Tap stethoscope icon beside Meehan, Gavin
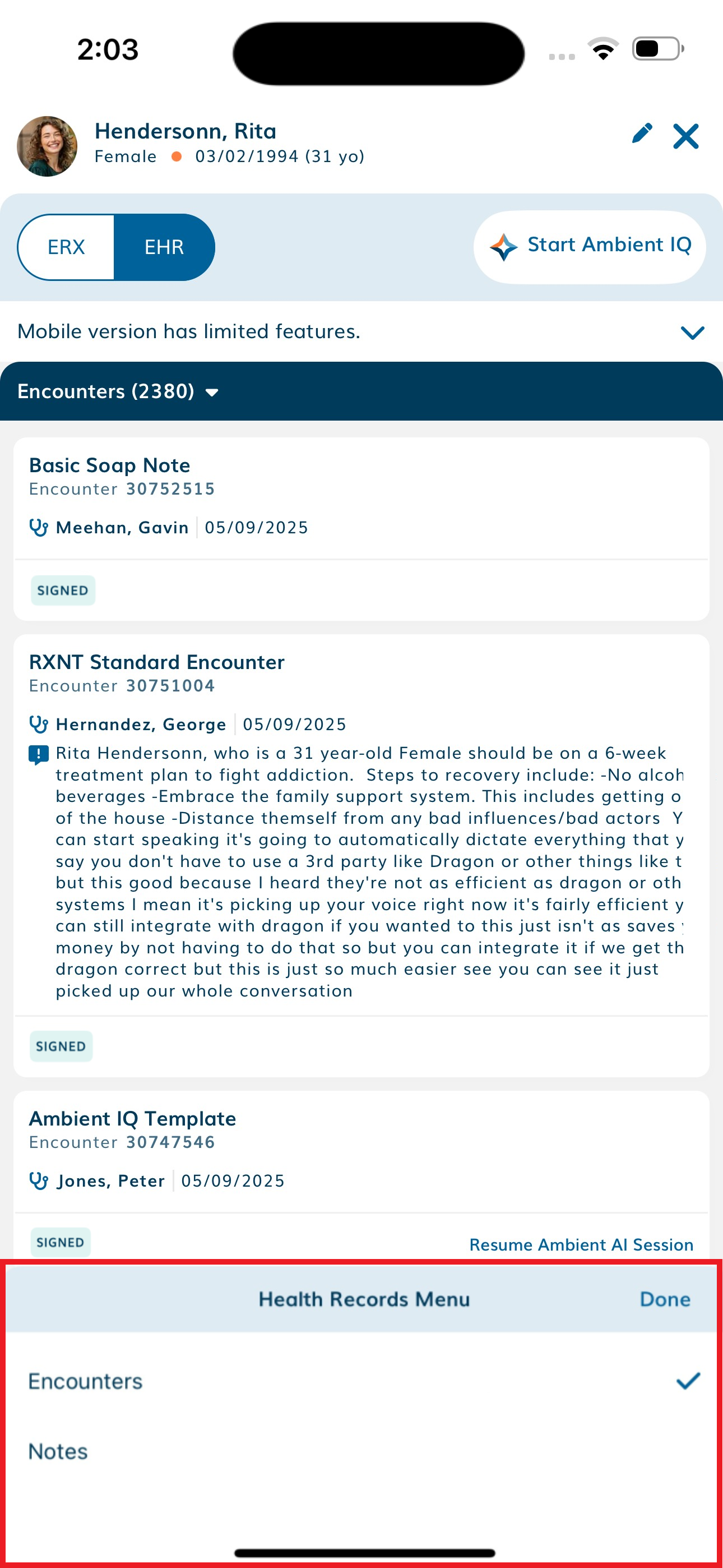Image resolution: width=723 pixels, height=1568 pixels. pyautogui.click(x=38, y=527)
